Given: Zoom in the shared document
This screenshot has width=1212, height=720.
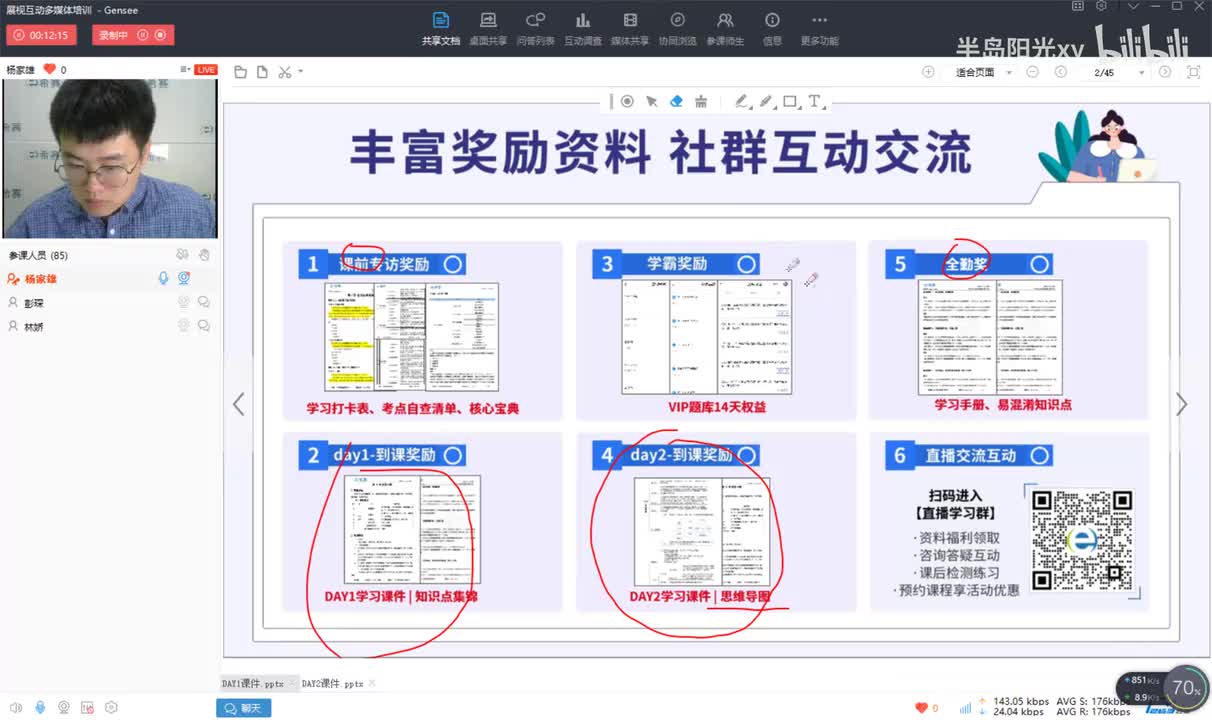Looking at the screenshot, I should (x=928, y=72).
